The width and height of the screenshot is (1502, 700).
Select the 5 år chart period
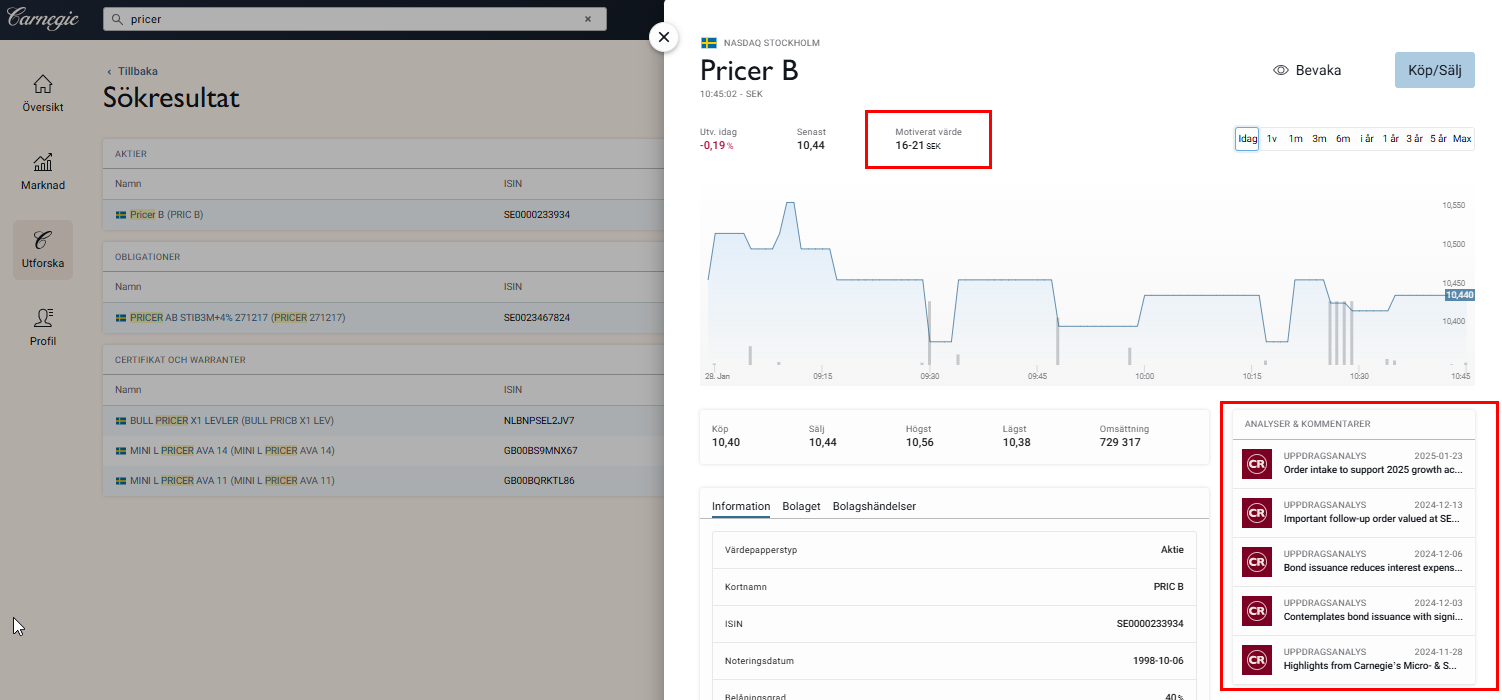tap(1438, 138)
